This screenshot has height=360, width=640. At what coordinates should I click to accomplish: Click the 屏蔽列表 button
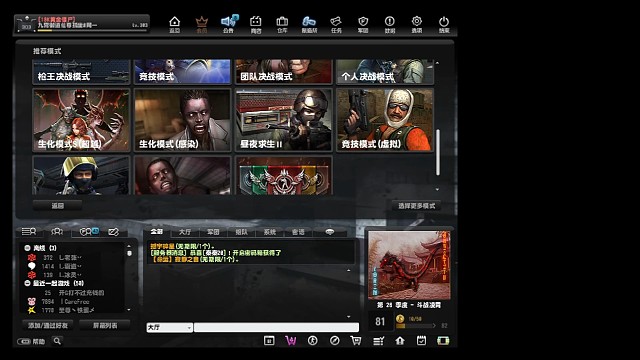[x=105, y=325]
